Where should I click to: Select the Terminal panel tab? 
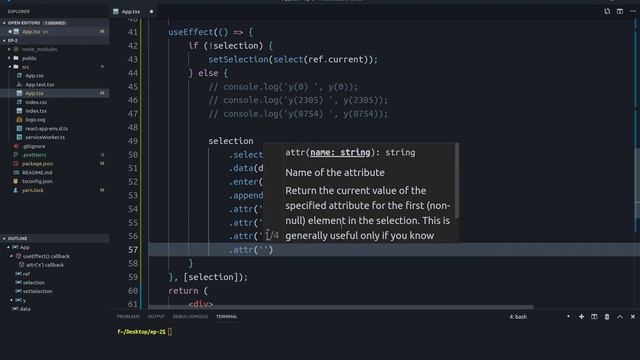pyautogui.click(x=227, y=316)
